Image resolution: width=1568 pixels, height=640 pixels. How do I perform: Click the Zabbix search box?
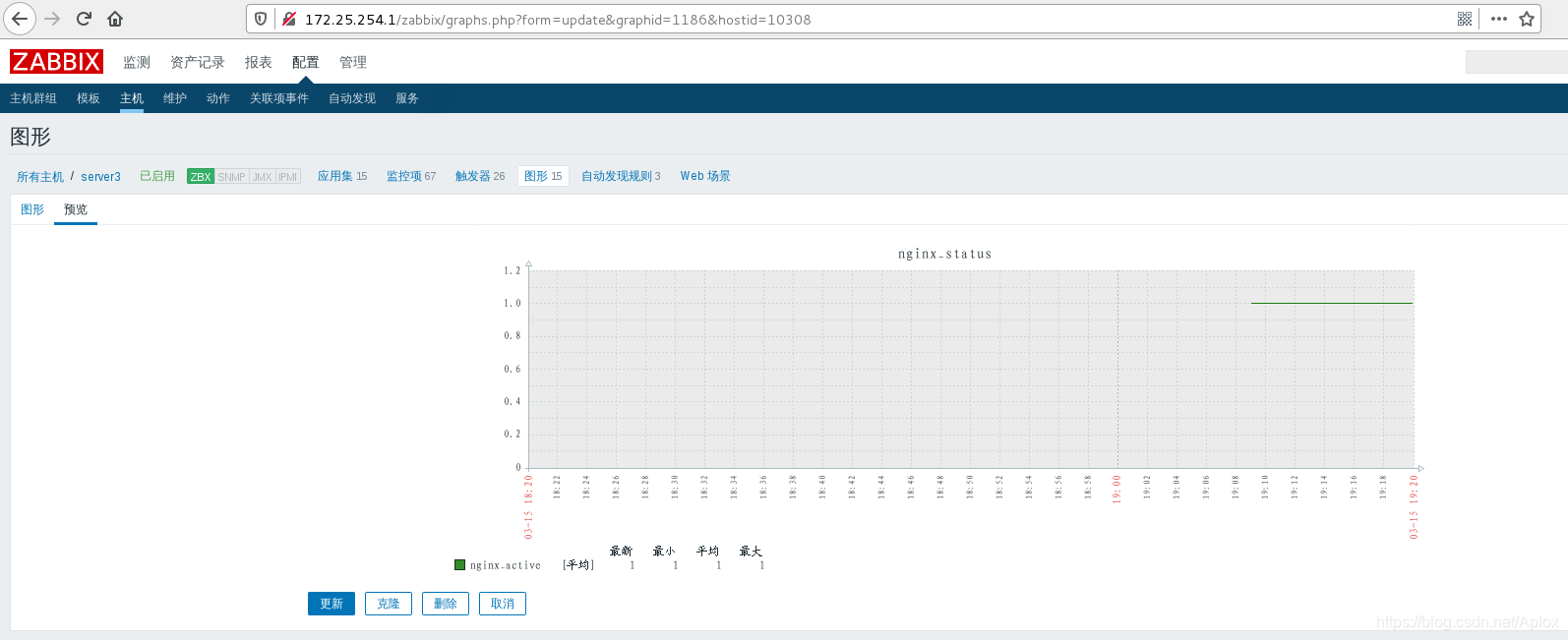pos(1516,62)
